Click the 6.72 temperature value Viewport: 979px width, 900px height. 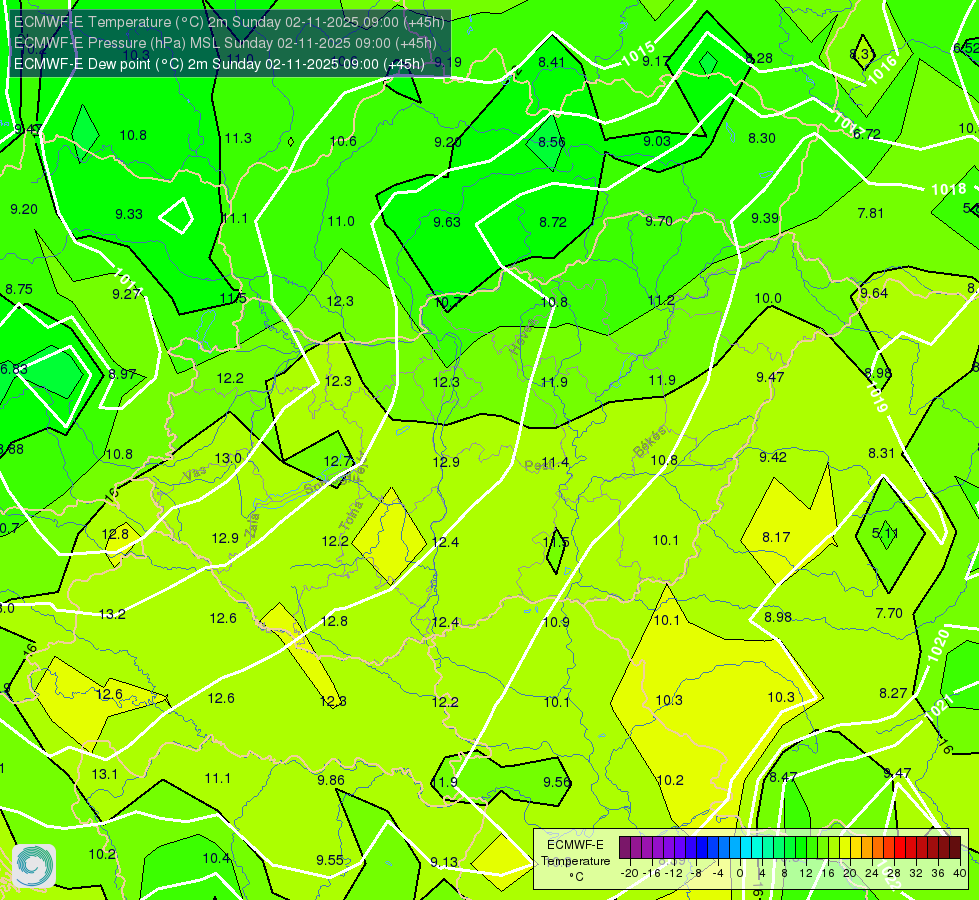pos(867,134)
